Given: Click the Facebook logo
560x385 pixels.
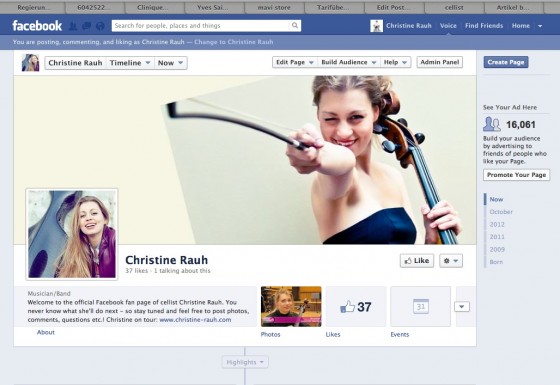Looking at the screenshot, I should click(37, 26).
